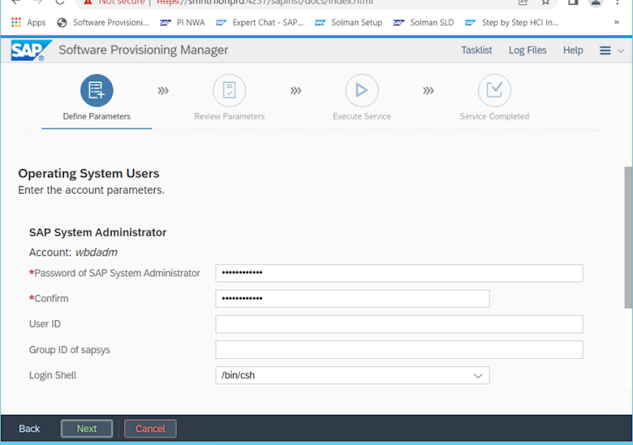Focus Password of SAP System Administrator field
This screenshot has width=633, height=445.
click(399, 273)
